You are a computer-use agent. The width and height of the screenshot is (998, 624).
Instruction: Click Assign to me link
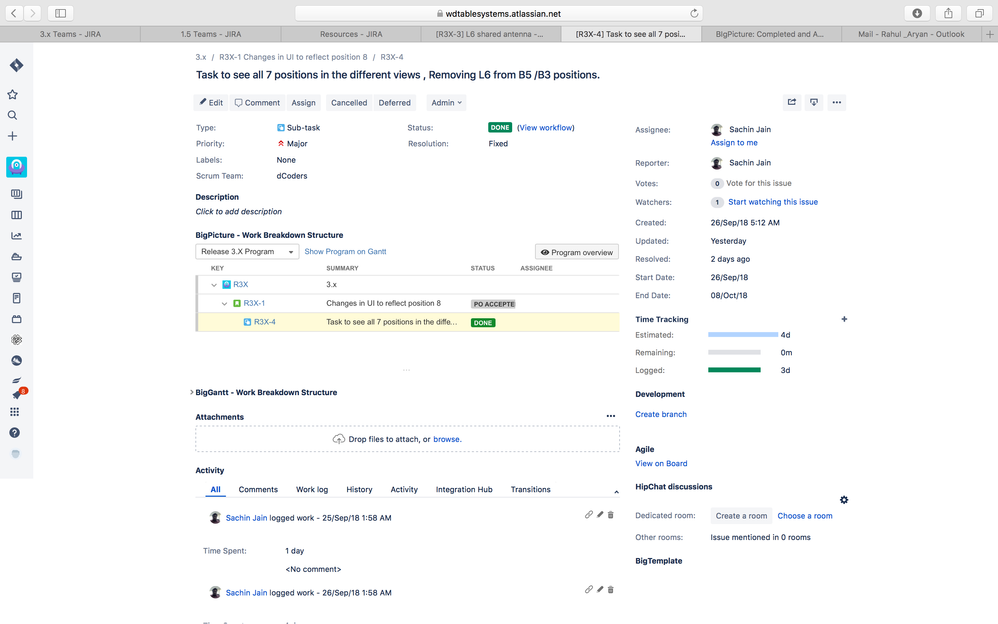(734, 143)
